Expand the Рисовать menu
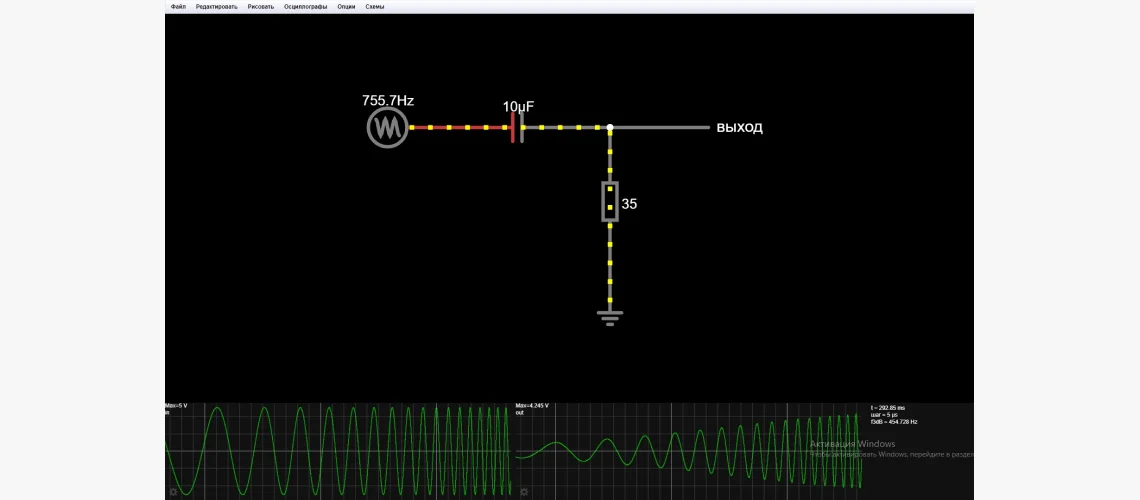This screenshot has height=500, width=1140. point(260,6)
